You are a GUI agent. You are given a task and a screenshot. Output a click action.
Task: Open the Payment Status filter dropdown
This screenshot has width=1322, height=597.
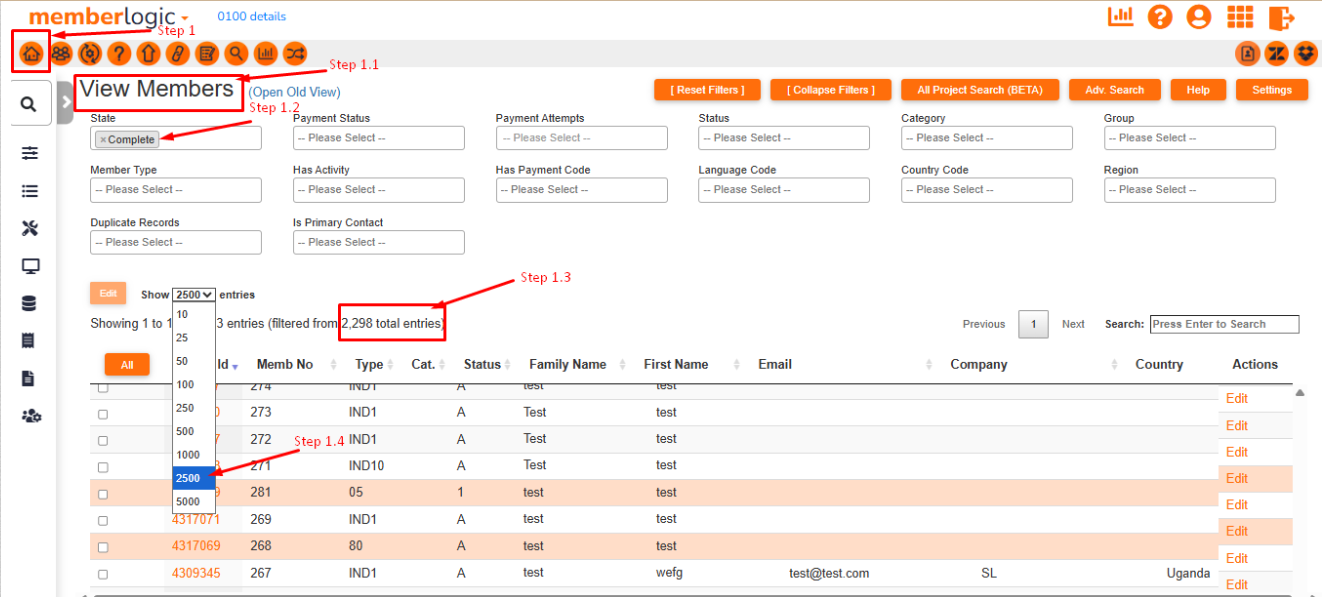[x=378, y=138]
